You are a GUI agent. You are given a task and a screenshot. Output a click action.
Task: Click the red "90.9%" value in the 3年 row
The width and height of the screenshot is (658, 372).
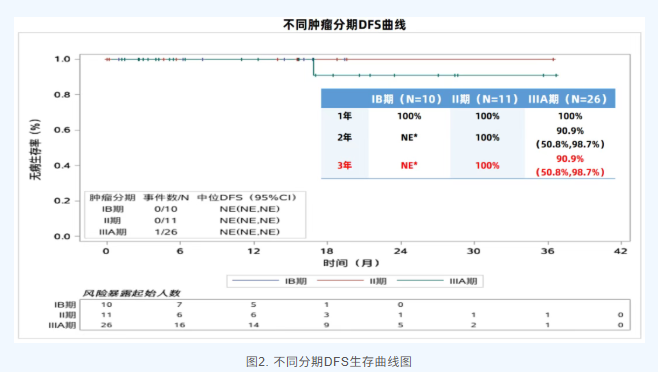pos(570,159)
